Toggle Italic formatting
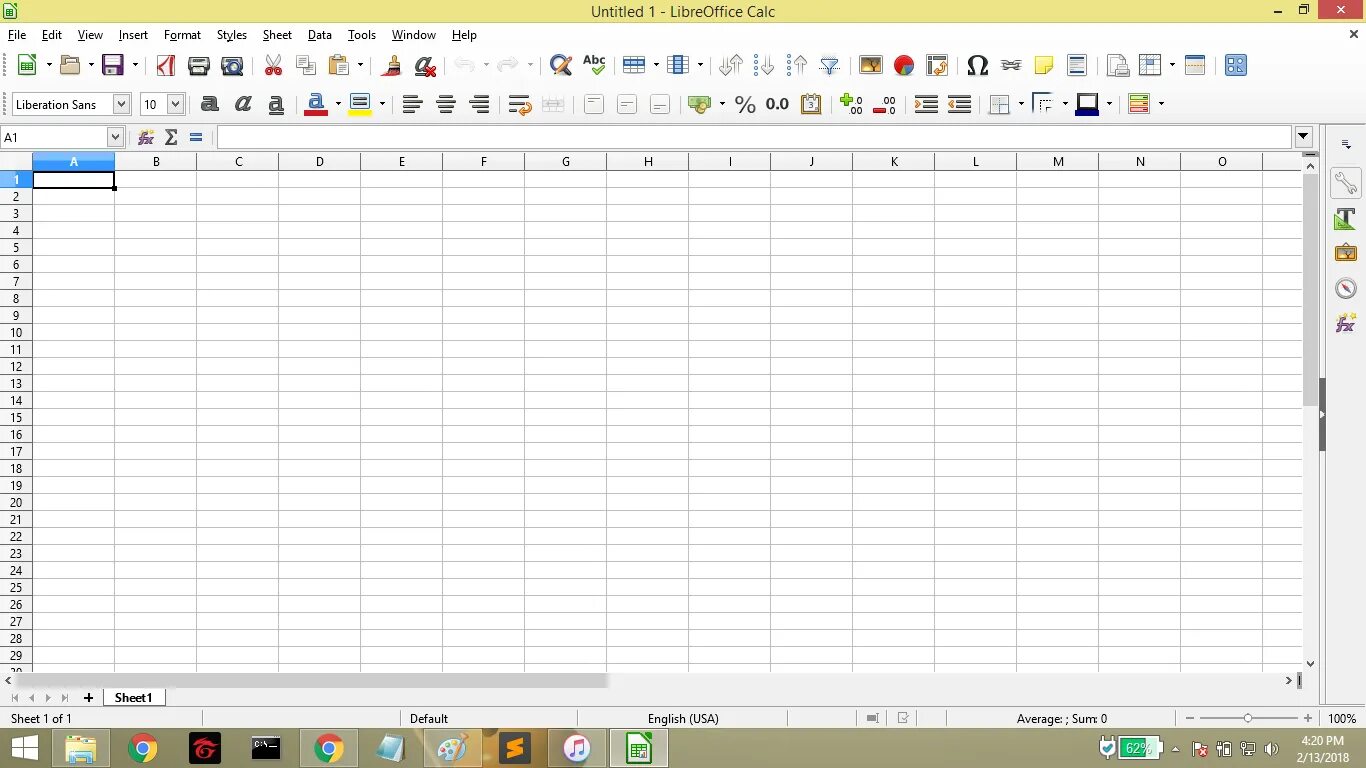This screenshot has height=768, width=1366. [x=243, y=104]
